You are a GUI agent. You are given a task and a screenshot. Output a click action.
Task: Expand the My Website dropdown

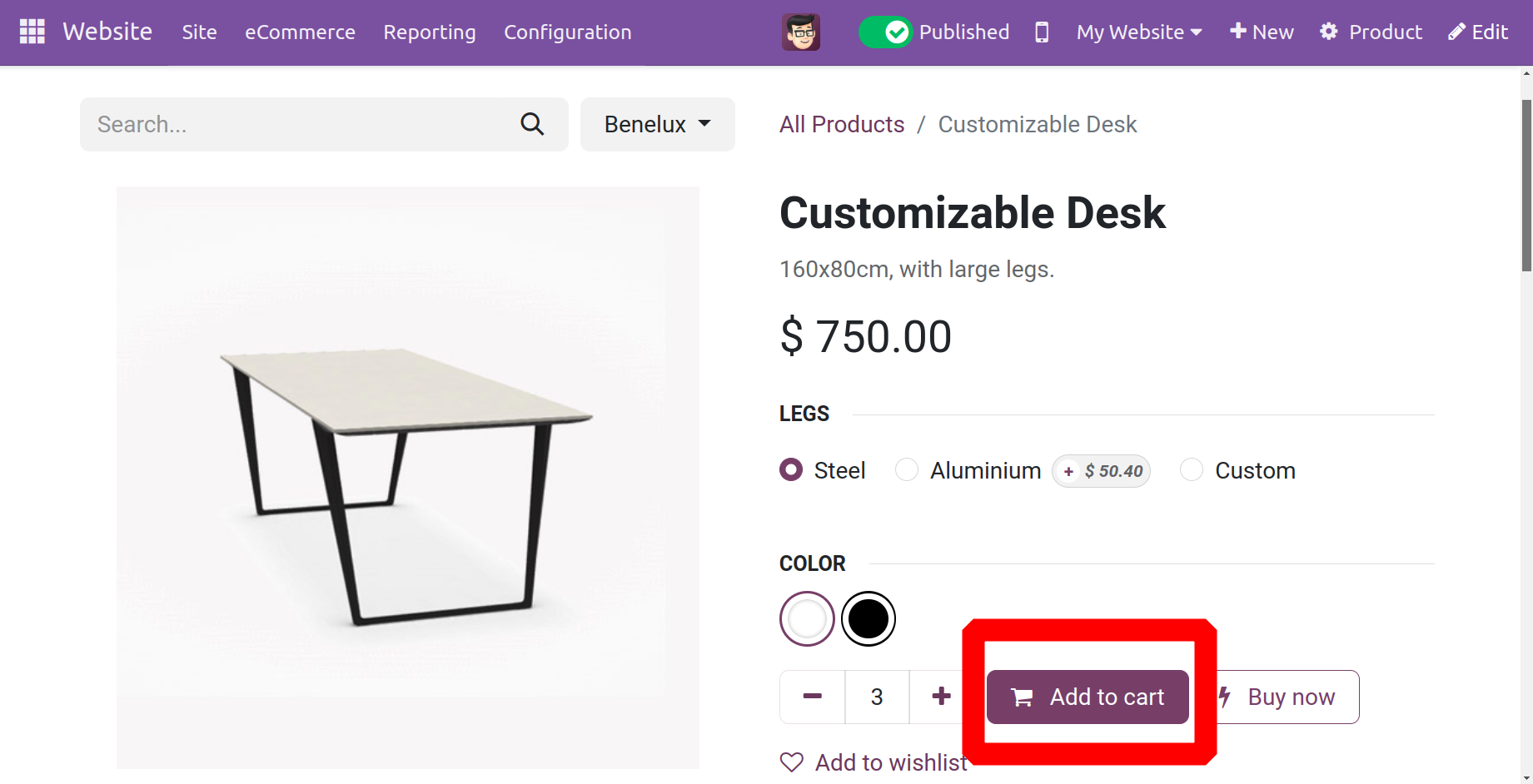pyautogui.click(x=1138, y=32)
